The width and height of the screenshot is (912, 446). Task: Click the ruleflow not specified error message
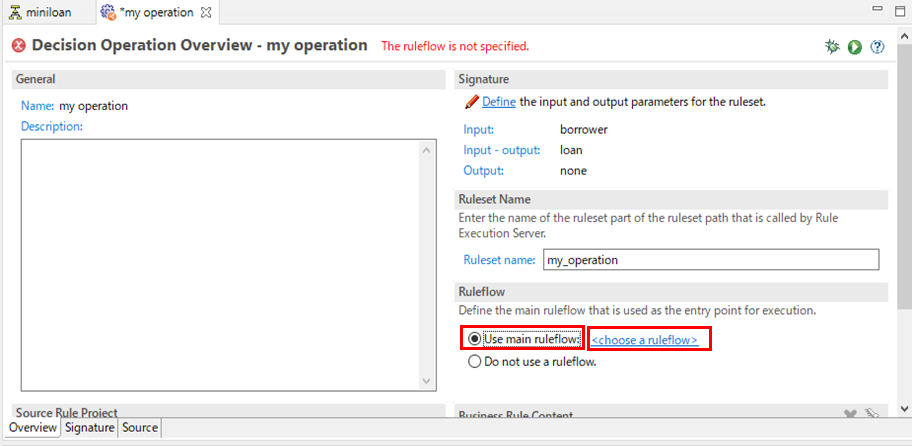click(x=455, y=46)
